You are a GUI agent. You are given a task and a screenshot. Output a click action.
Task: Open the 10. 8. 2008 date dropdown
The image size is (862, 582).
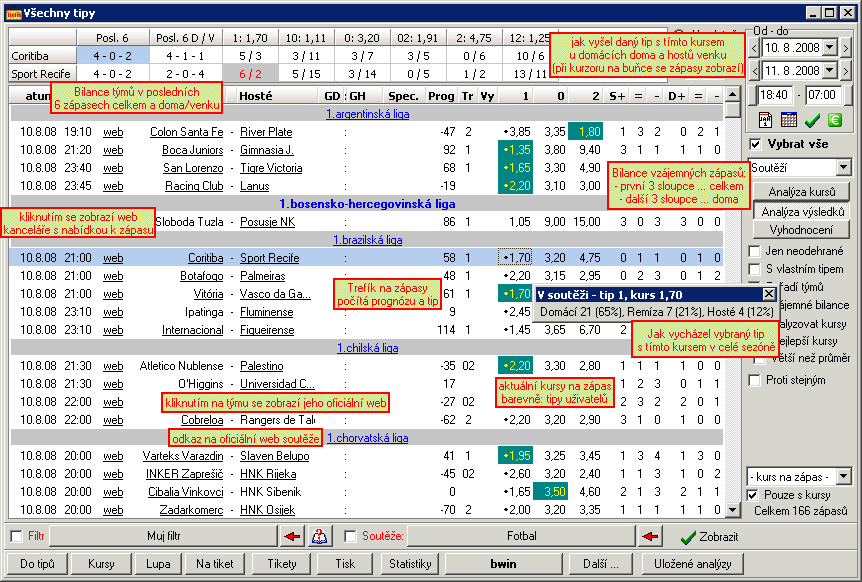(830, 48)
